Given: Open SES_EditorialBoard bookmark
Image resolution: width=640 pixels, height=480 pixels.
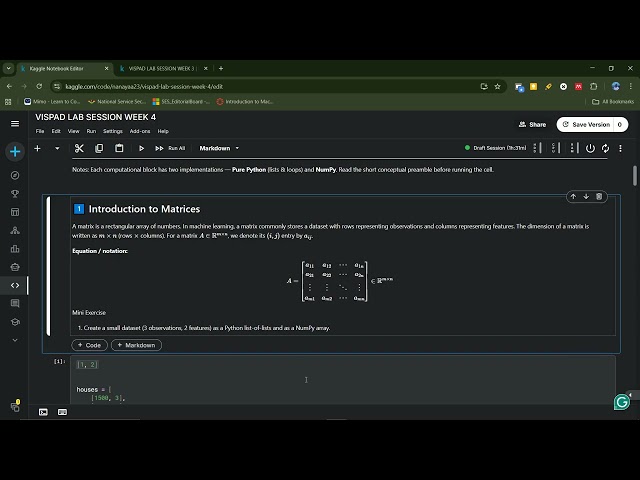Looking at the screenshot, I should pyautogui.click(x=181, y=102).
